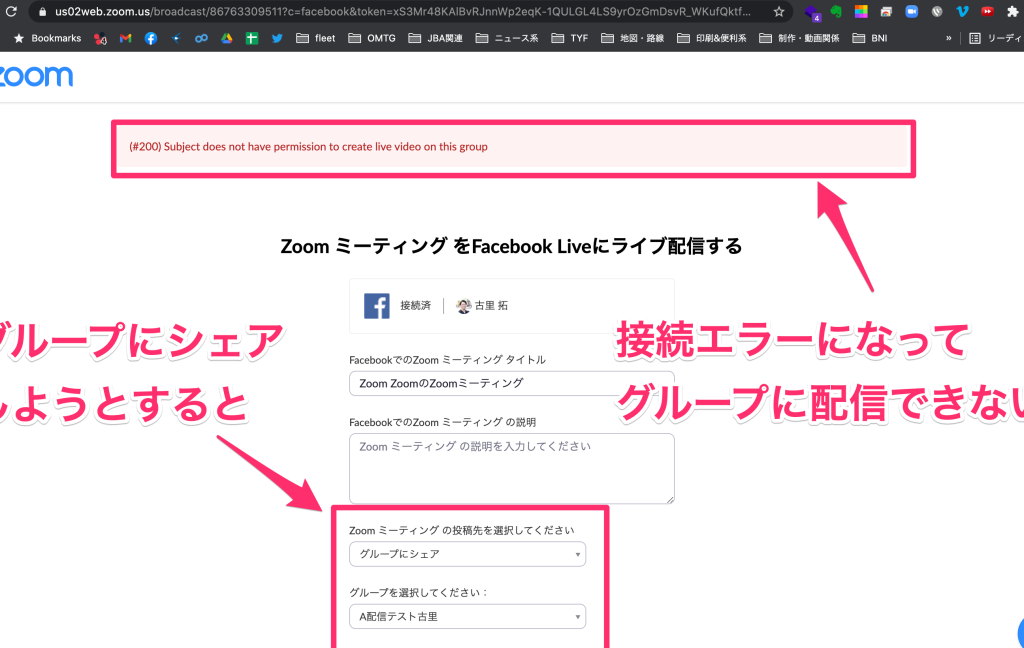
Task: Open the Extensions puzzle piece menu
Action: click(x=1013, y=12)
